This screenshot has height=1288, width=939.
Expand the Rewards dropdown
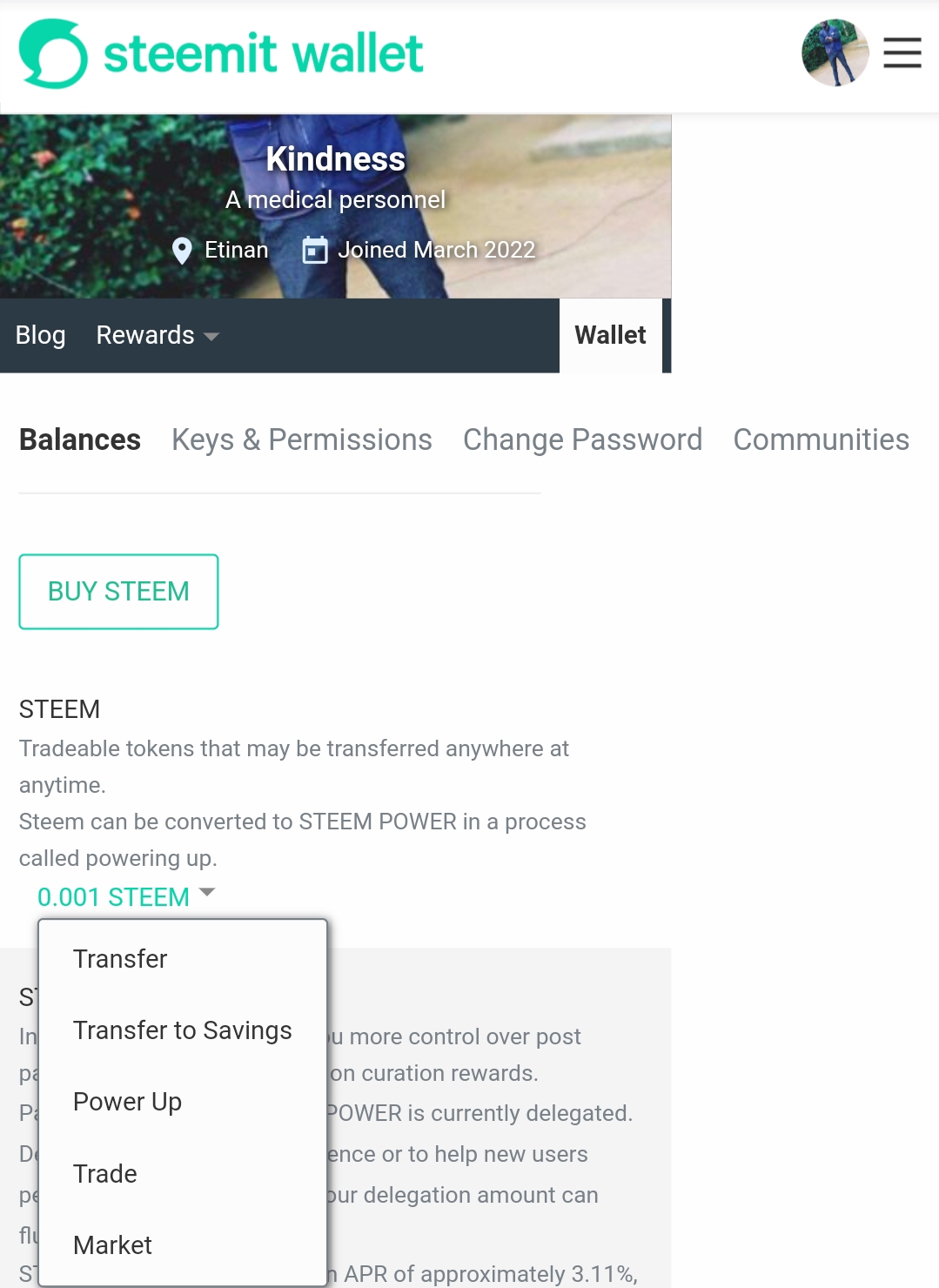pos(158,336)
